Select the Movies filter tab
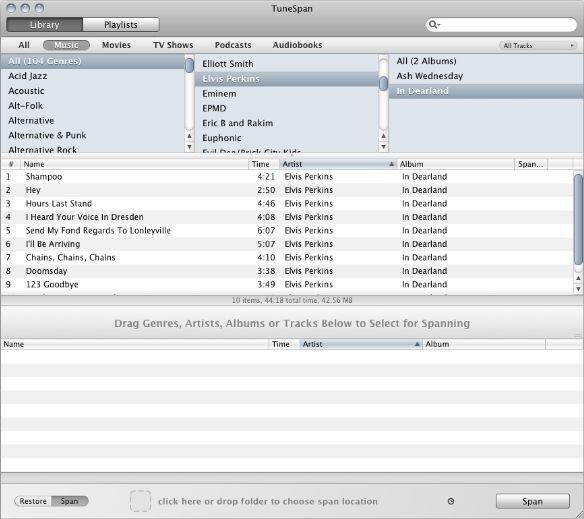This screenshot has height=519, width=584. [x=116, y=45]
